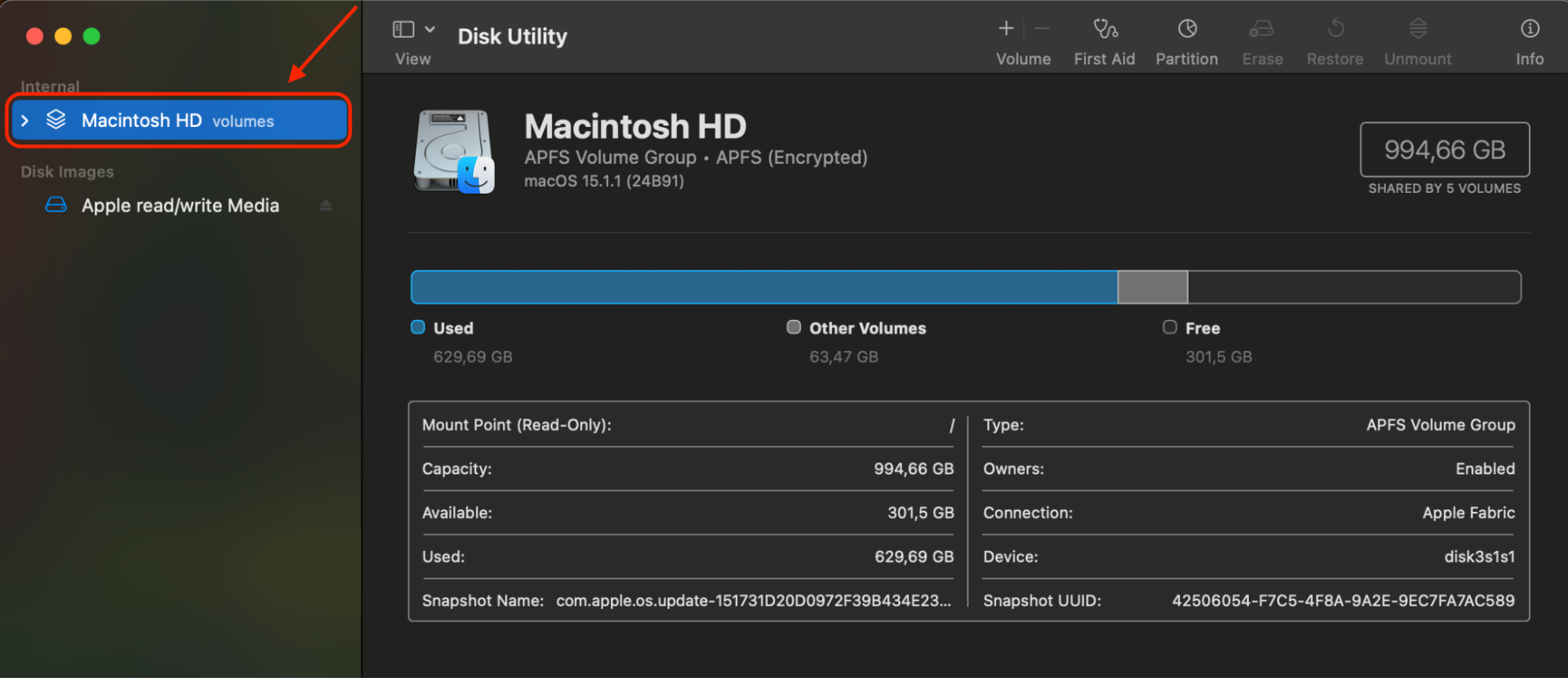Click the Macintosh HD main heading
The image size is (1568, 678).
pos(635,127)
